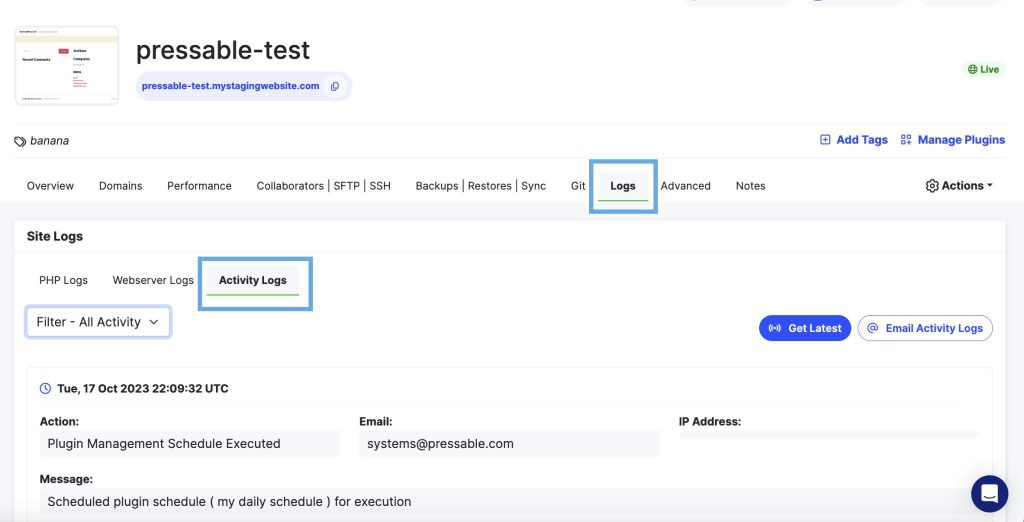
Task: Click the Add Tags link
Action: click(853, 140)
